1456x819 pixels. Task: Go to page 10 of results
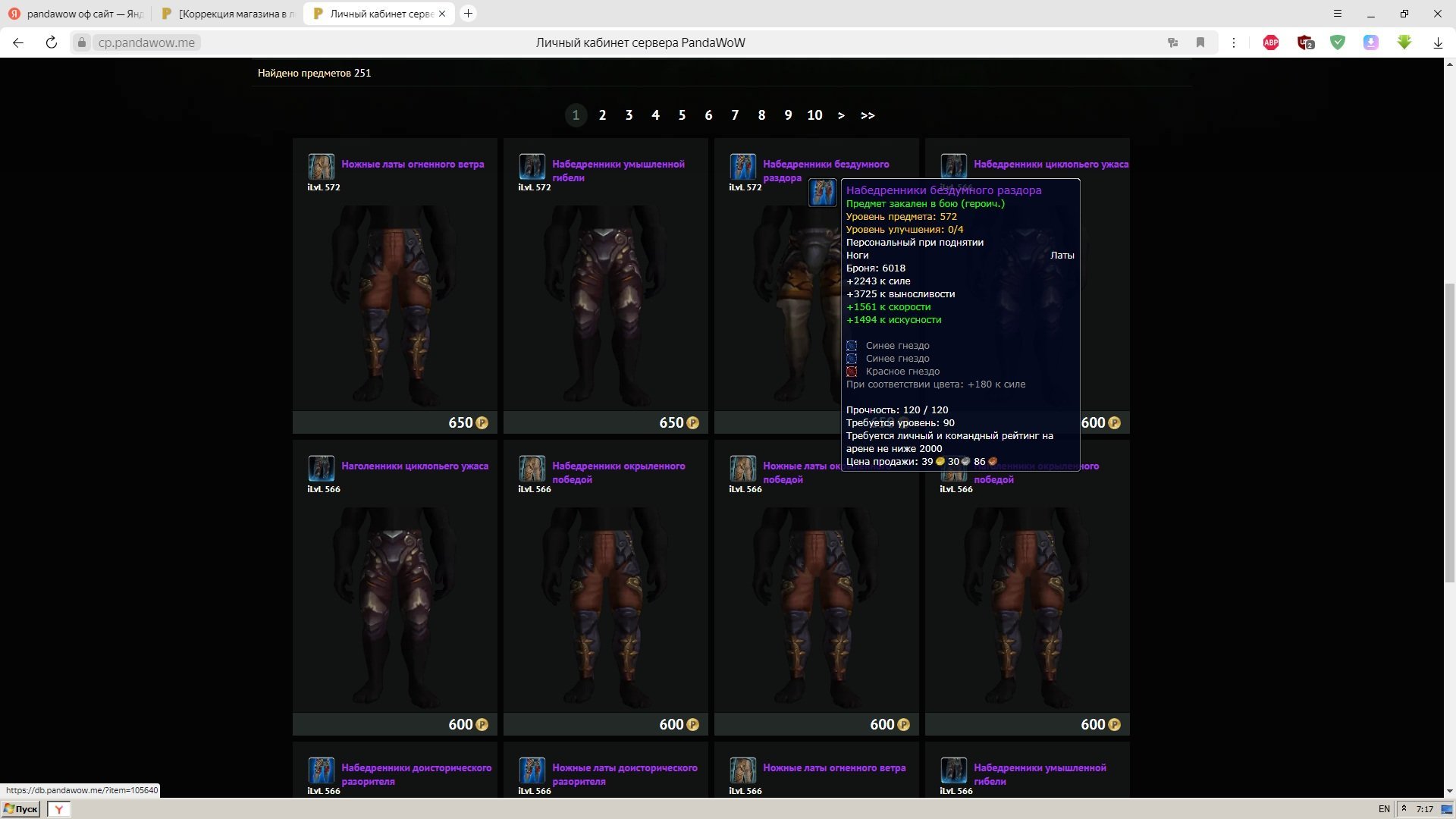tap(814, 115)
